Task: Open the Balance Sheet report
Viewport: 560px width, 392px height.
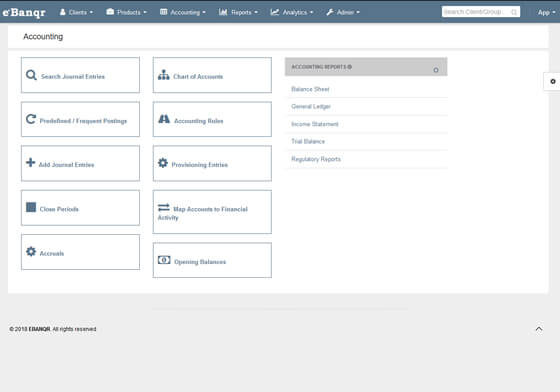Action: pos(310,89)
